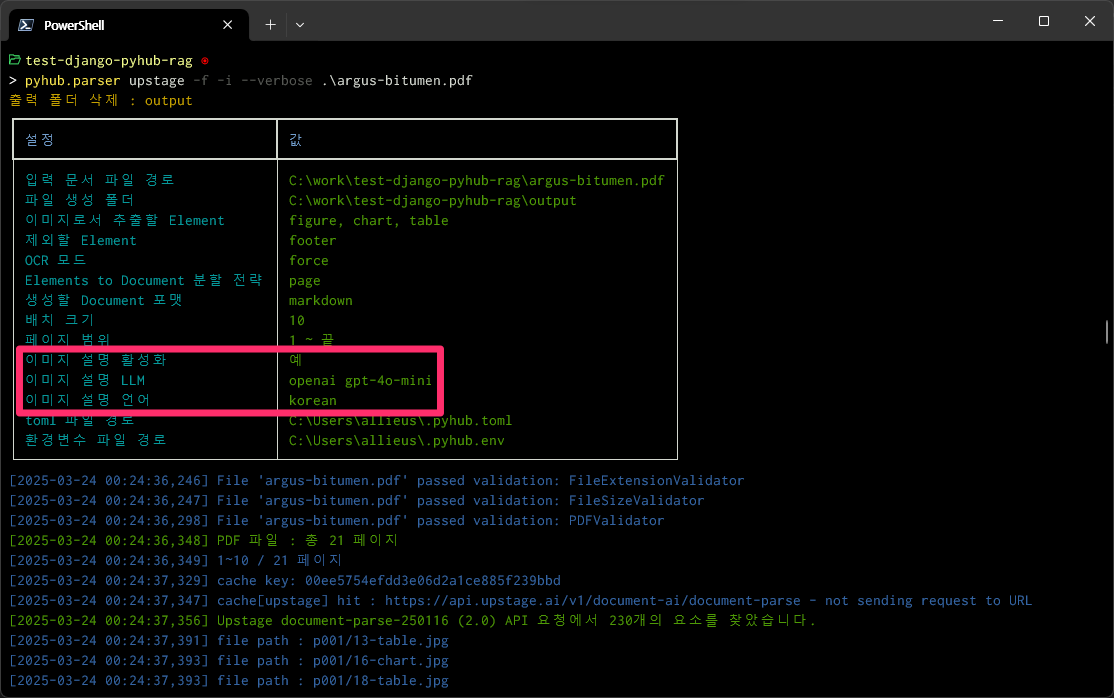Click the PowerShell icon in the tab
The image size is (1114, 698).
pos(27,24)
